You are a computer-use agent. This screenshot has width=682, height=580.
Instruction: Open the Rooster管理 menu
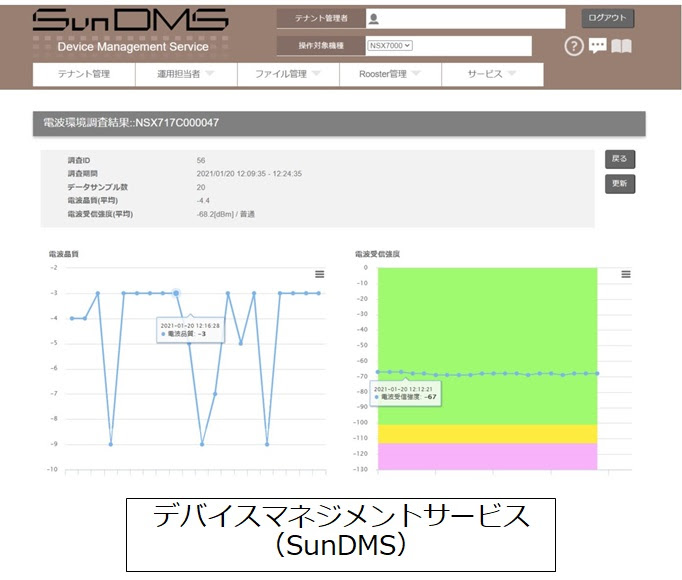click(390, 74)
